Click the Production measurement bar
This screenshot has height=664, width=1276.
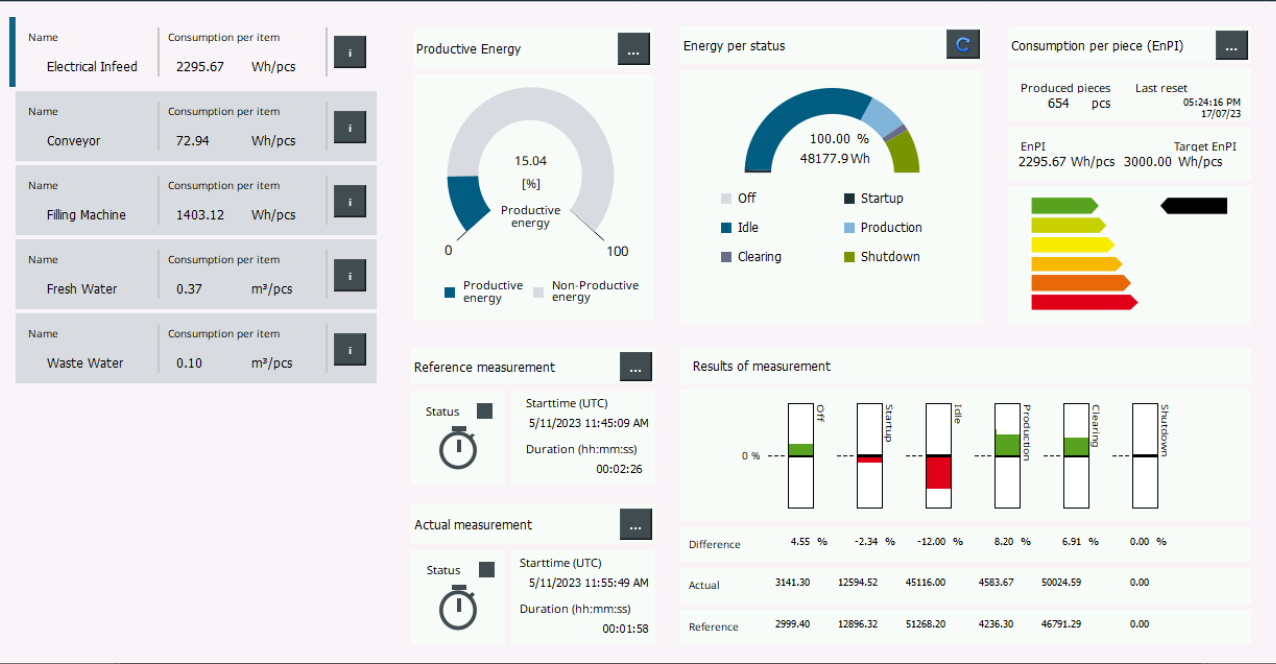pyautogui.click(x=1007, y=455)
